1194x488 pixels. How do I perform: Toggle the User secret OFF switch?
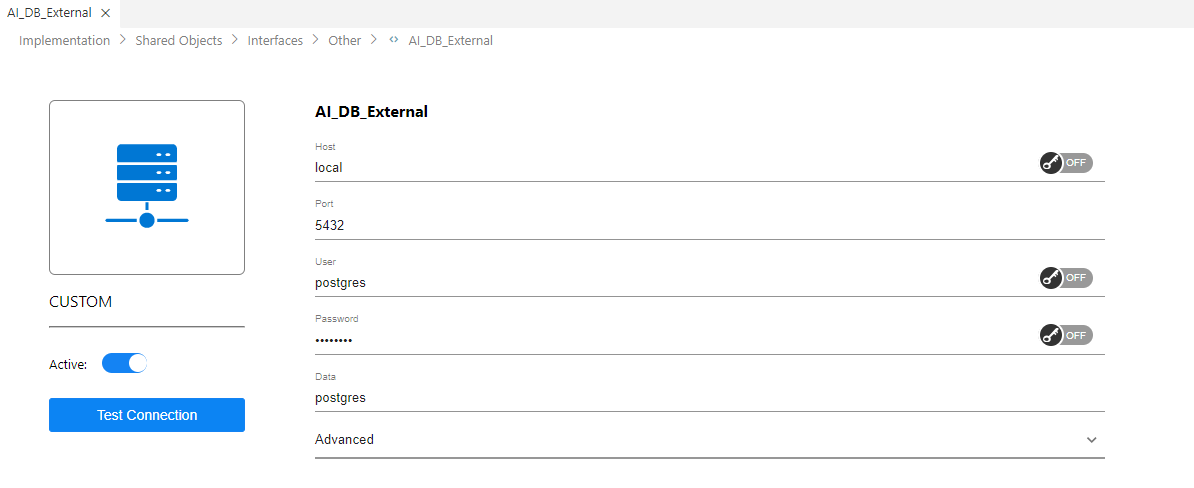[1075, 278]
